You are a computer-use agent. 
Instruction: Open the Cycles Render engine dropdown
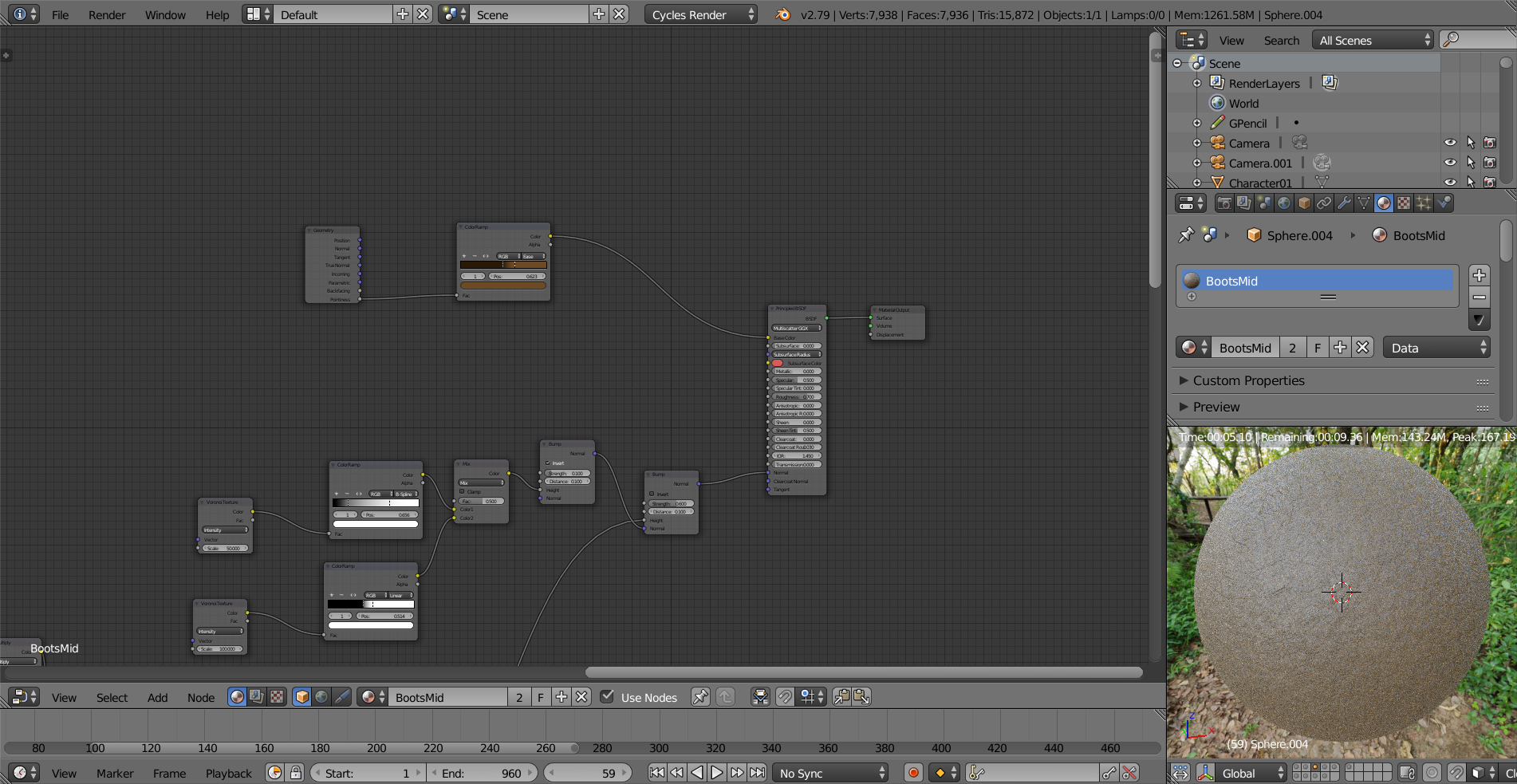pos(700,14)
